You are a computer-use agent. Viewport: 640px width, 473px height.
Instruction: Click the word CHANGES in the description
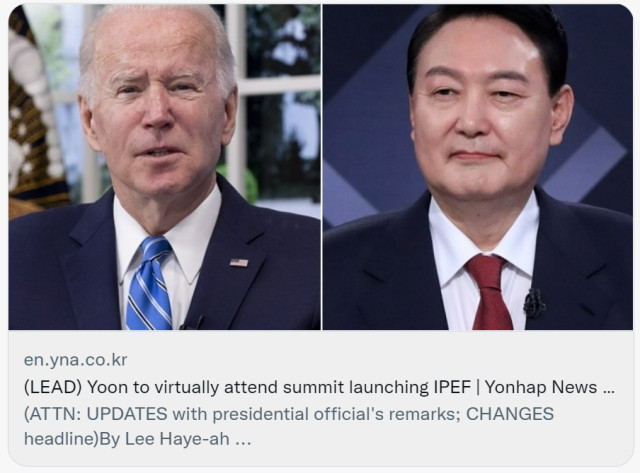pyautogui.click(x=510, y=414)
